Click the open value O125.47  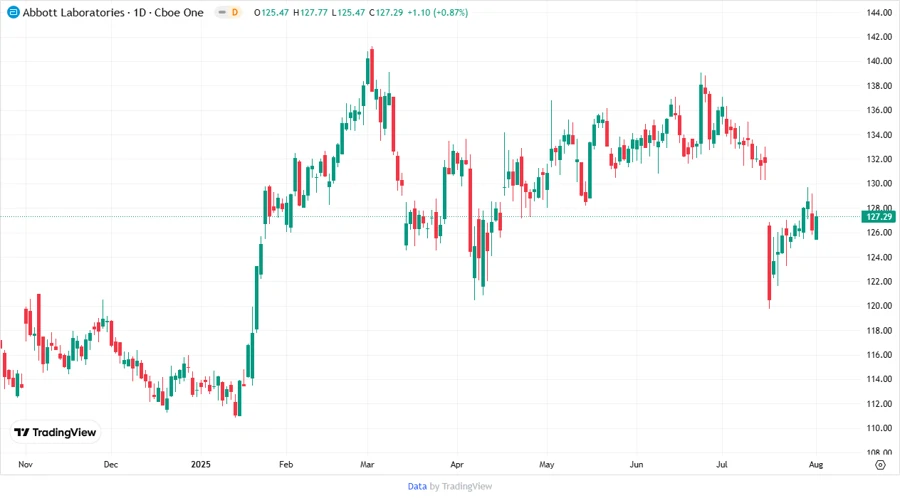tap(271, 12)
